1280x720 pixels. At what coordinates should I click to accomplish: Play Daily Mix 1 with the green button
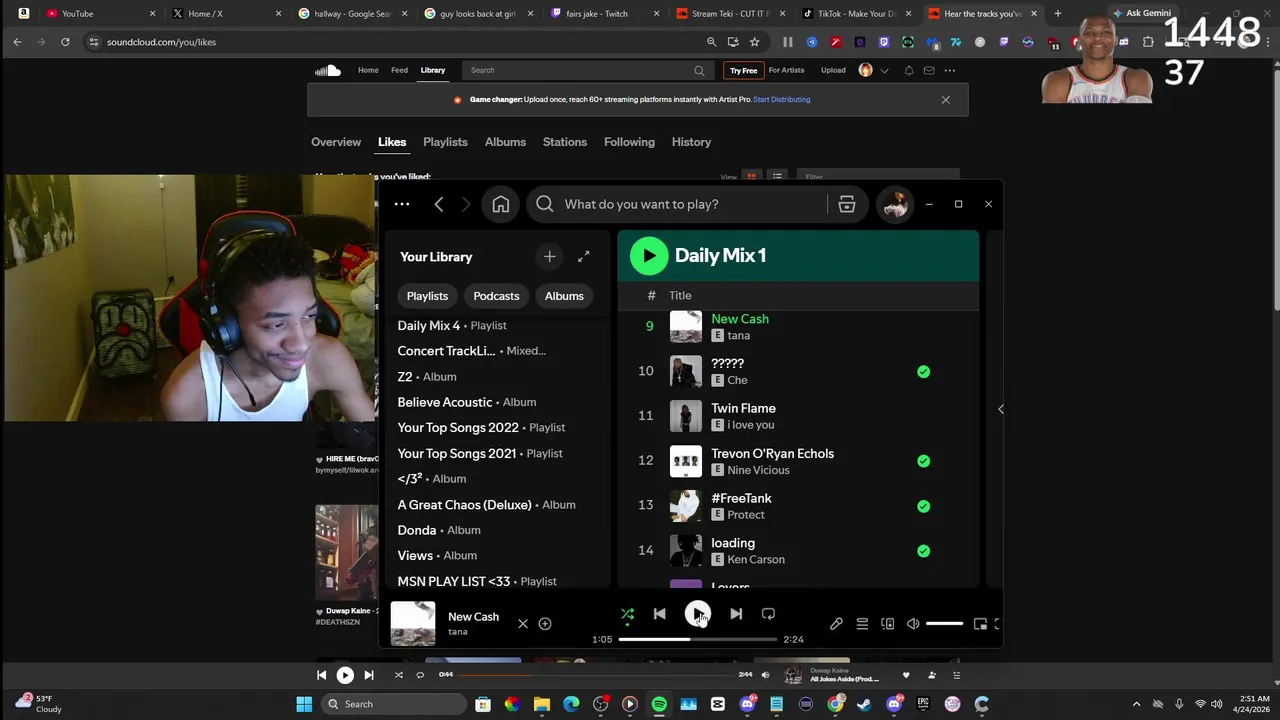tap(649, 256)
